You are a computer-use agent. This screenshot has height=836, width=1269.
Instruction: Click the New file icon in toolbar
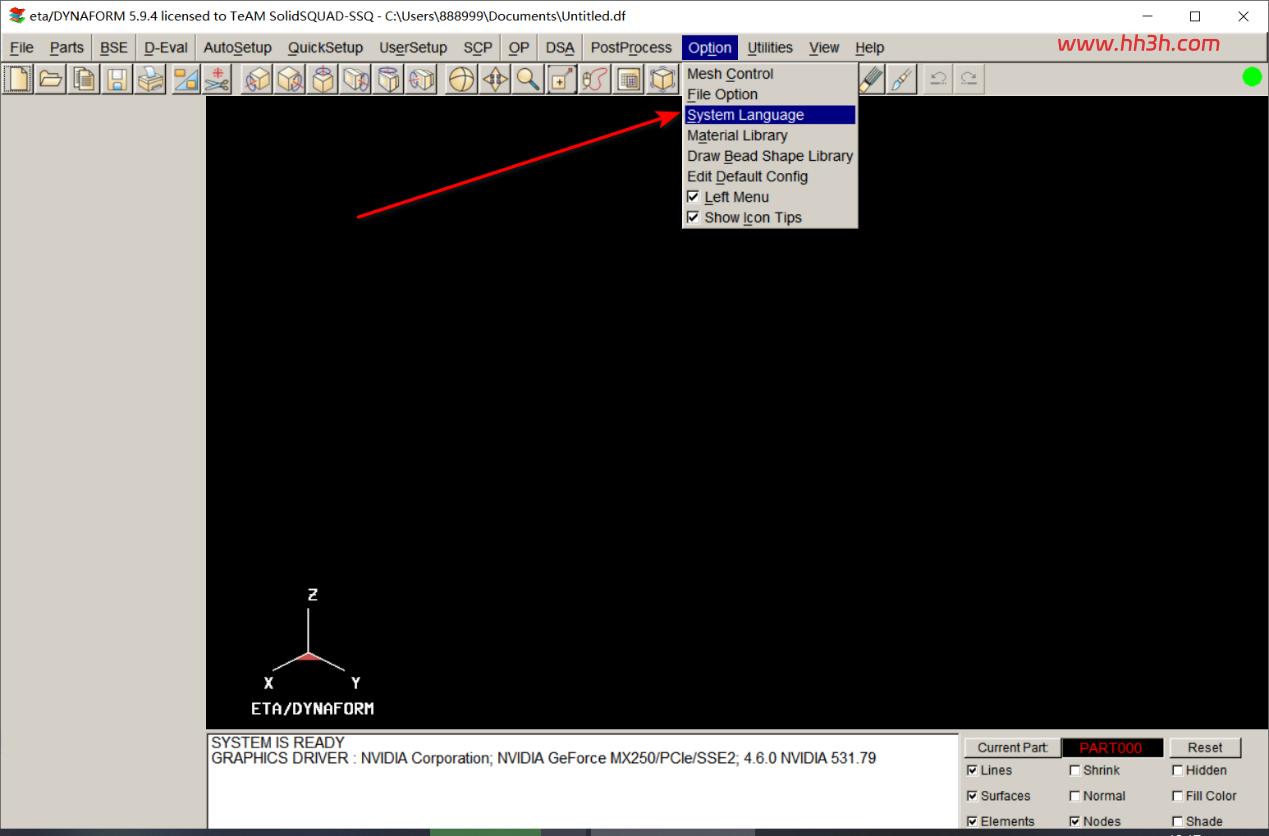click(x=19, y=79)
